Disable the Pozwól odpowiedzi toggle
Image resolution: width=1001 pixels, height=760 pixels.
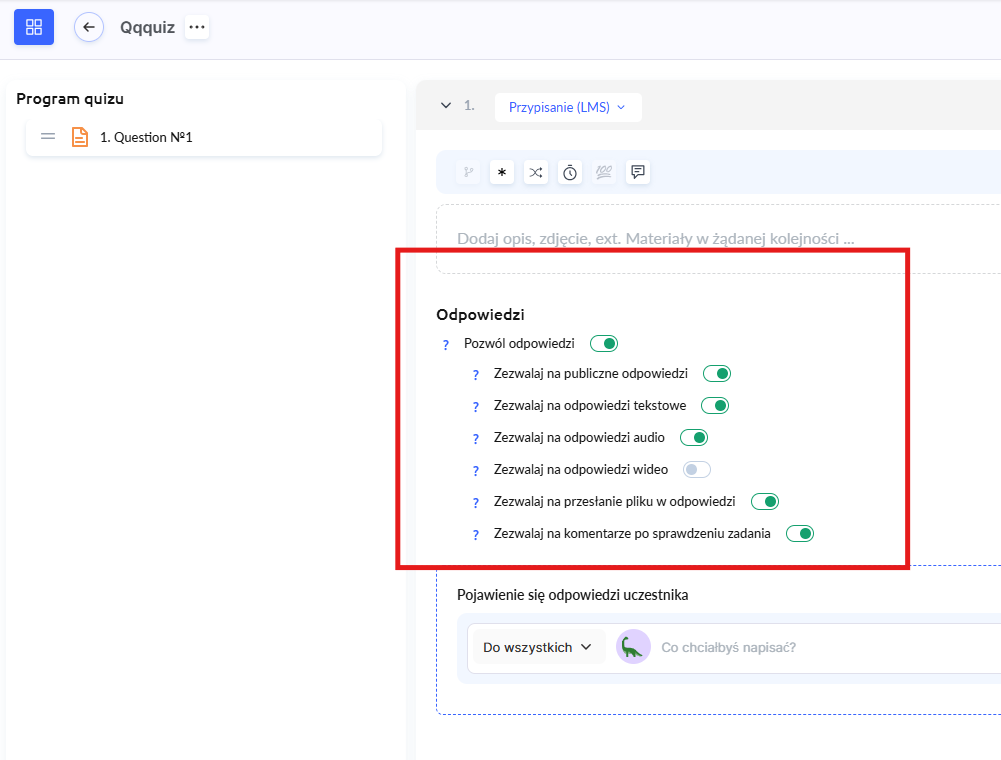click(x=604, y=344)
